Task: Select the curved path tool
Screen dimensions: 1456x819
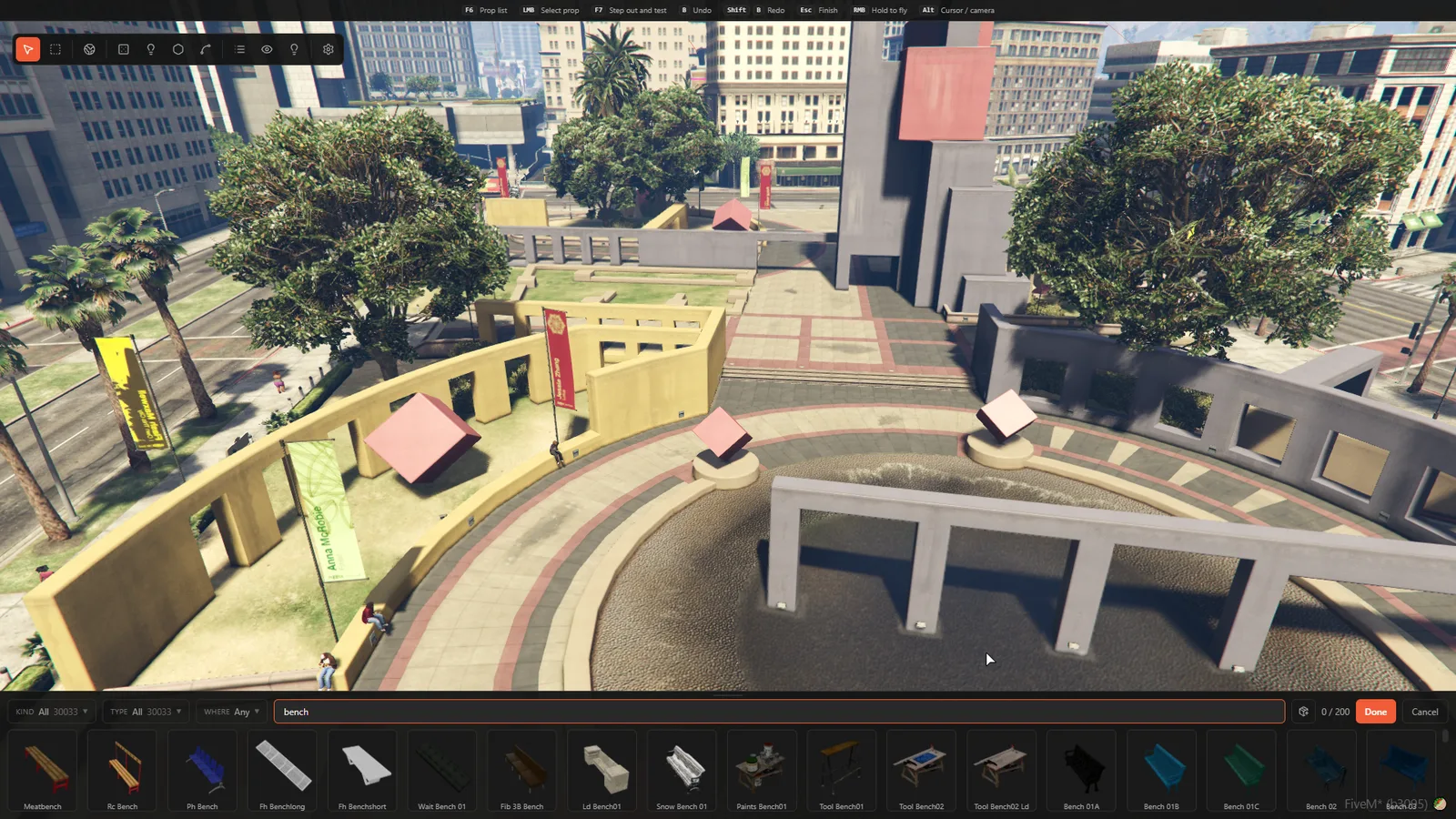Action: (206, 49)
